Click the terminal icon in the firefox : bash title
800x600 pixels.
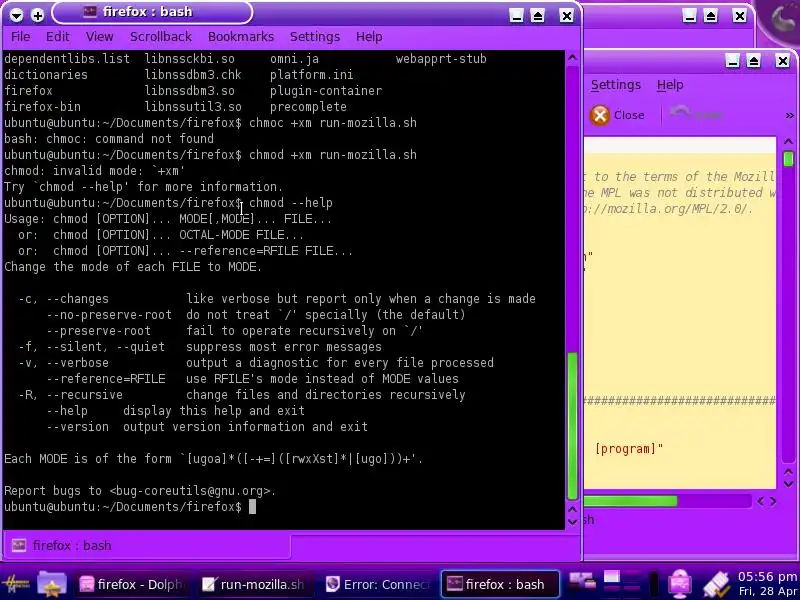tap(90, 11)
